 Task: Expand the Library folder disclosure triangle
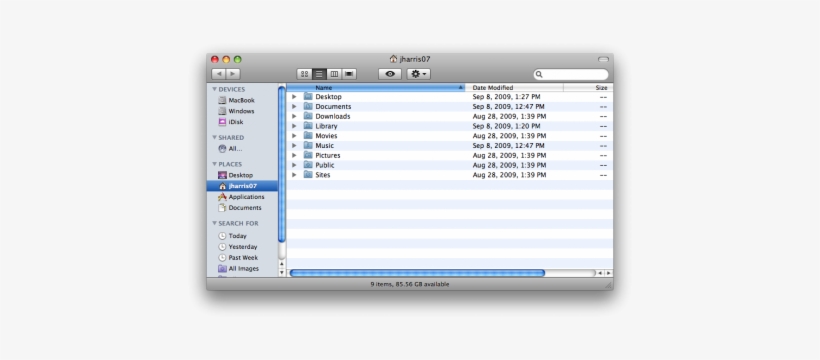pyautogui.click(x=294, y=126)
